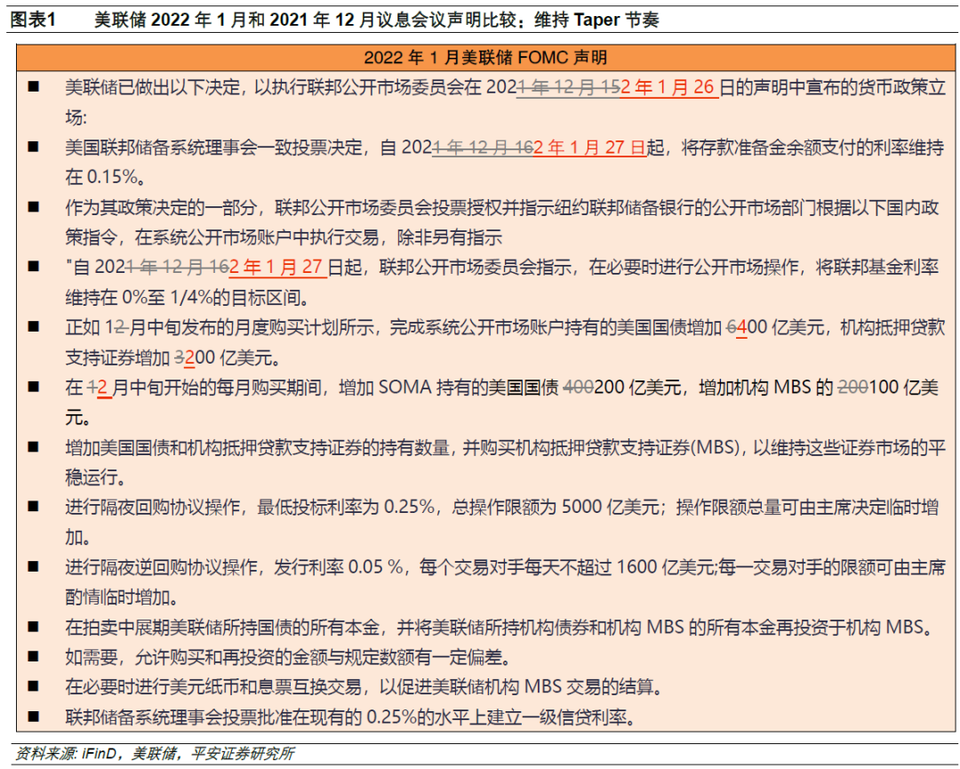Click the line starting '在拍卖中展期美联储所持国债'
Viewport: 960px width, 769px height.
point(501,628)
